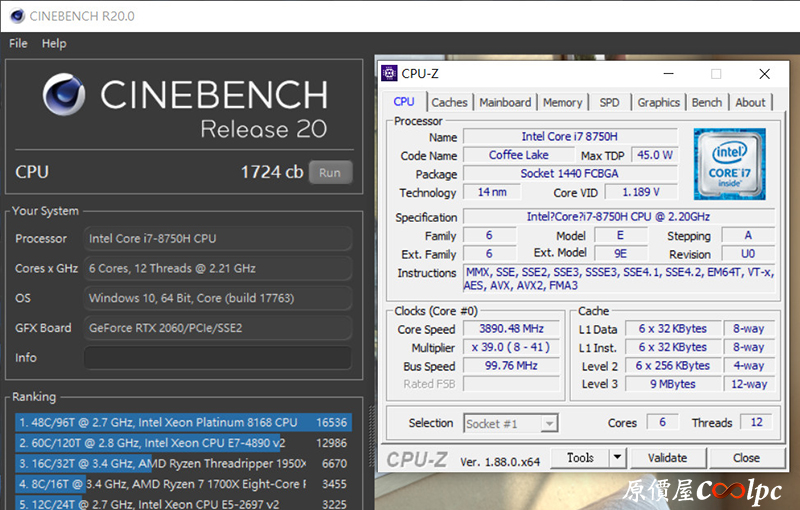Minimize the CPU-Z window
Screen dimensions: 800x510
coord(668,74)
